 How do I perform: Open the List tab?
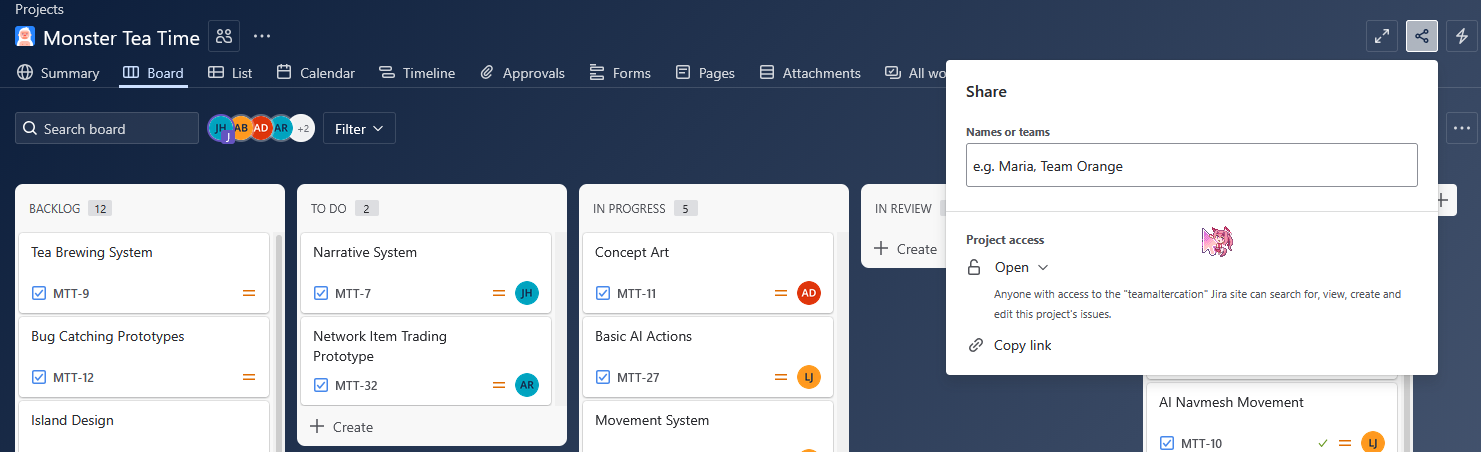[230, 73]
